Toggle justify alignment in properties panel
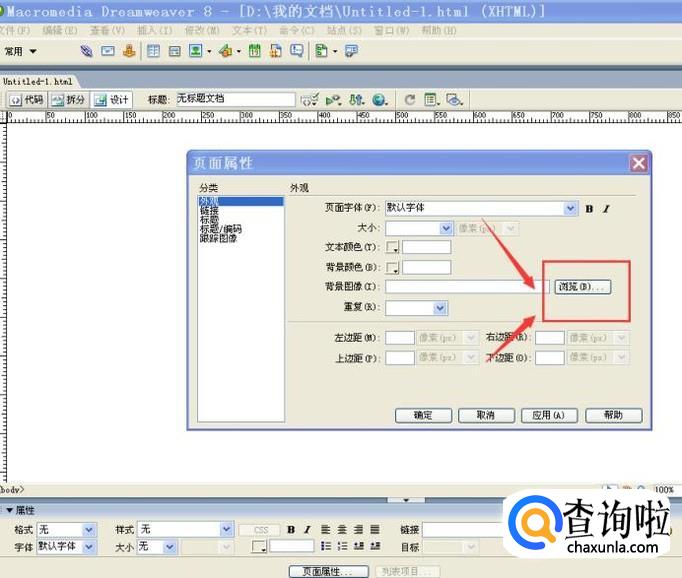682x578 pixels. coord(375,530)
